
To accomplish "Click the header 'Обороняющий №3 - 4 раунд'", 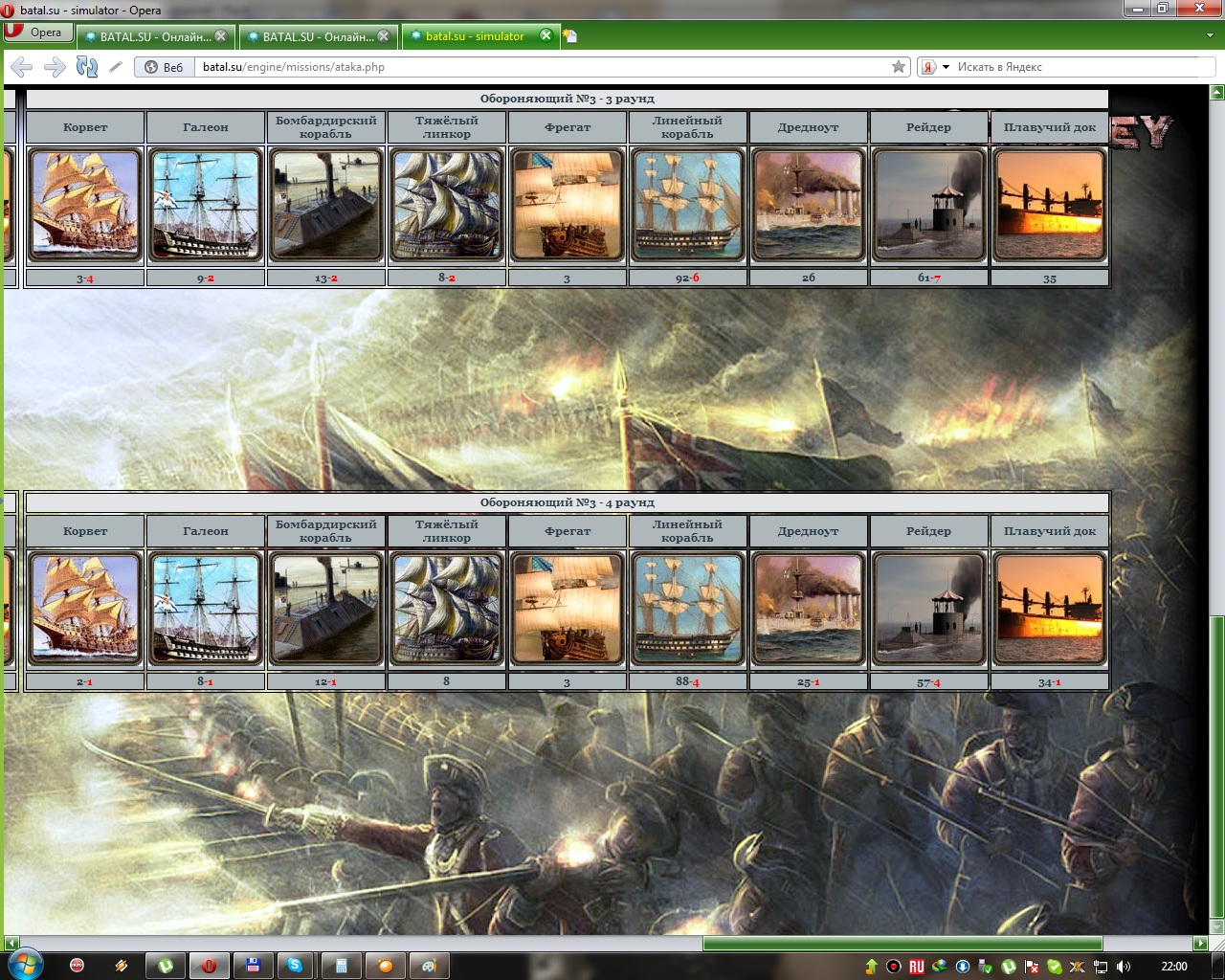I will pyautogui.click(x=567, y=502).
